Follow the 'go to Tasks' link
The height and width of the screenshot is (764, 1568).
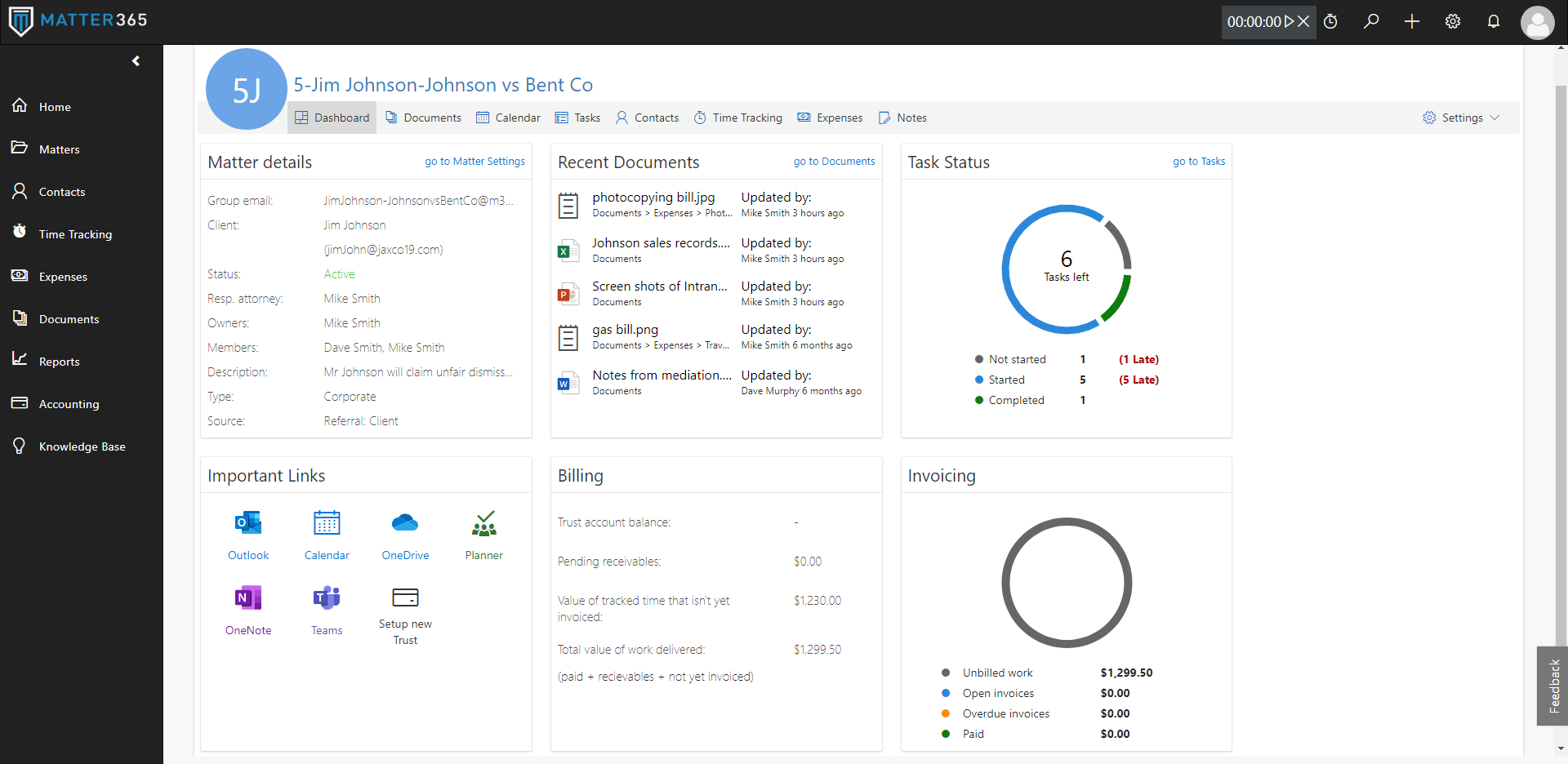[1199, 162]
